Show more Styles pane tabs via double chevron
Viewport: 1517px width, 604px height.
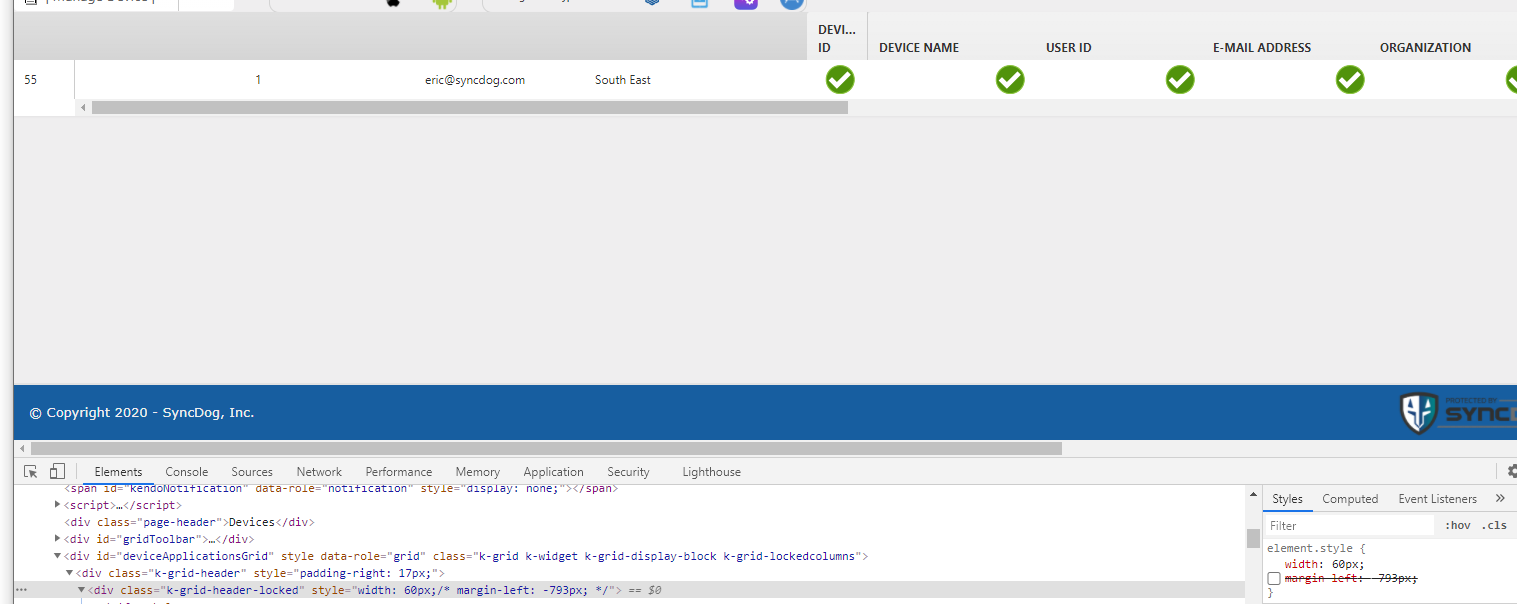(x=1500, y=499)
